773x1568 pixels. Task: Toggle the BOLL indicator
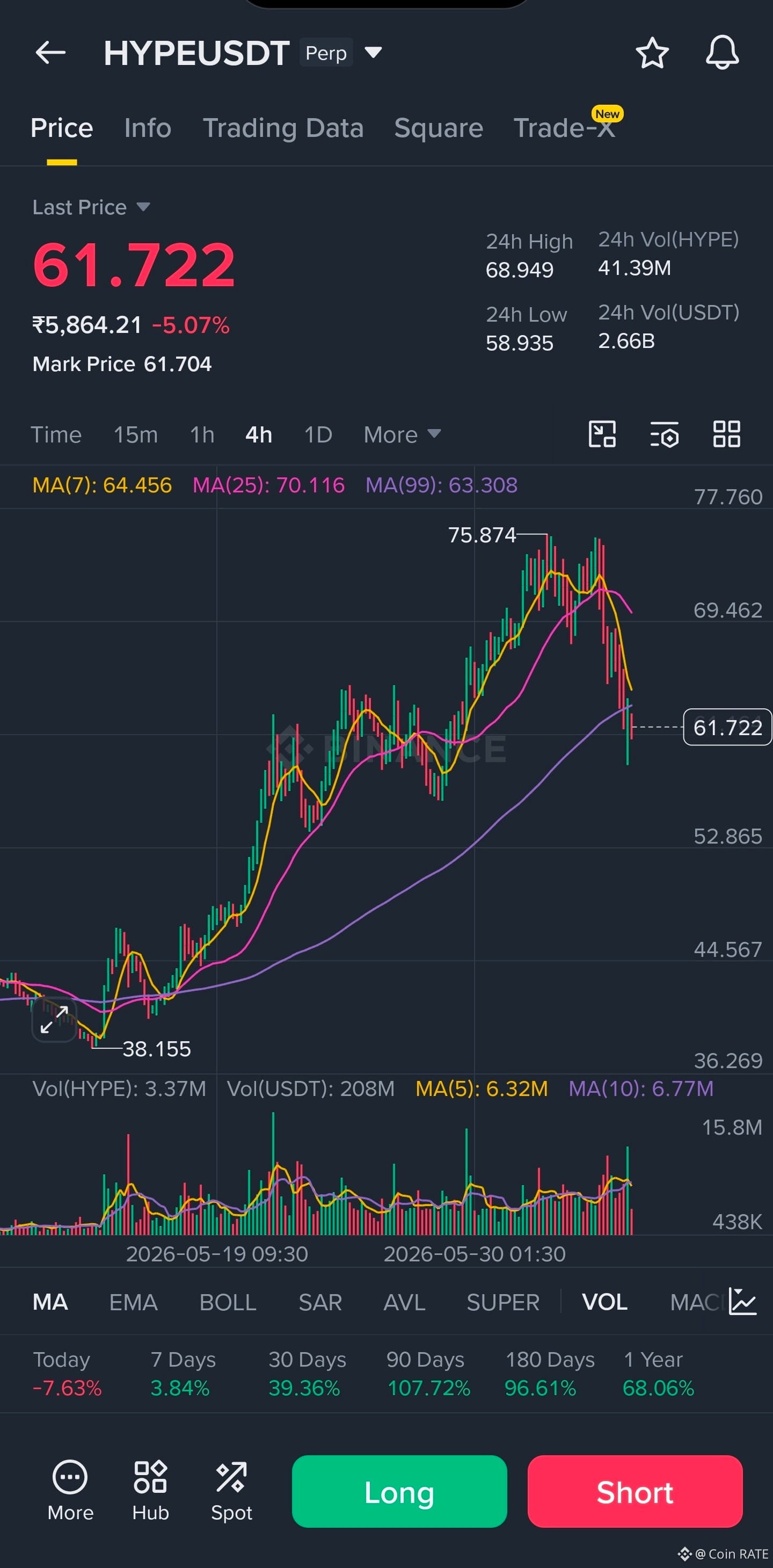[228, 1302]
